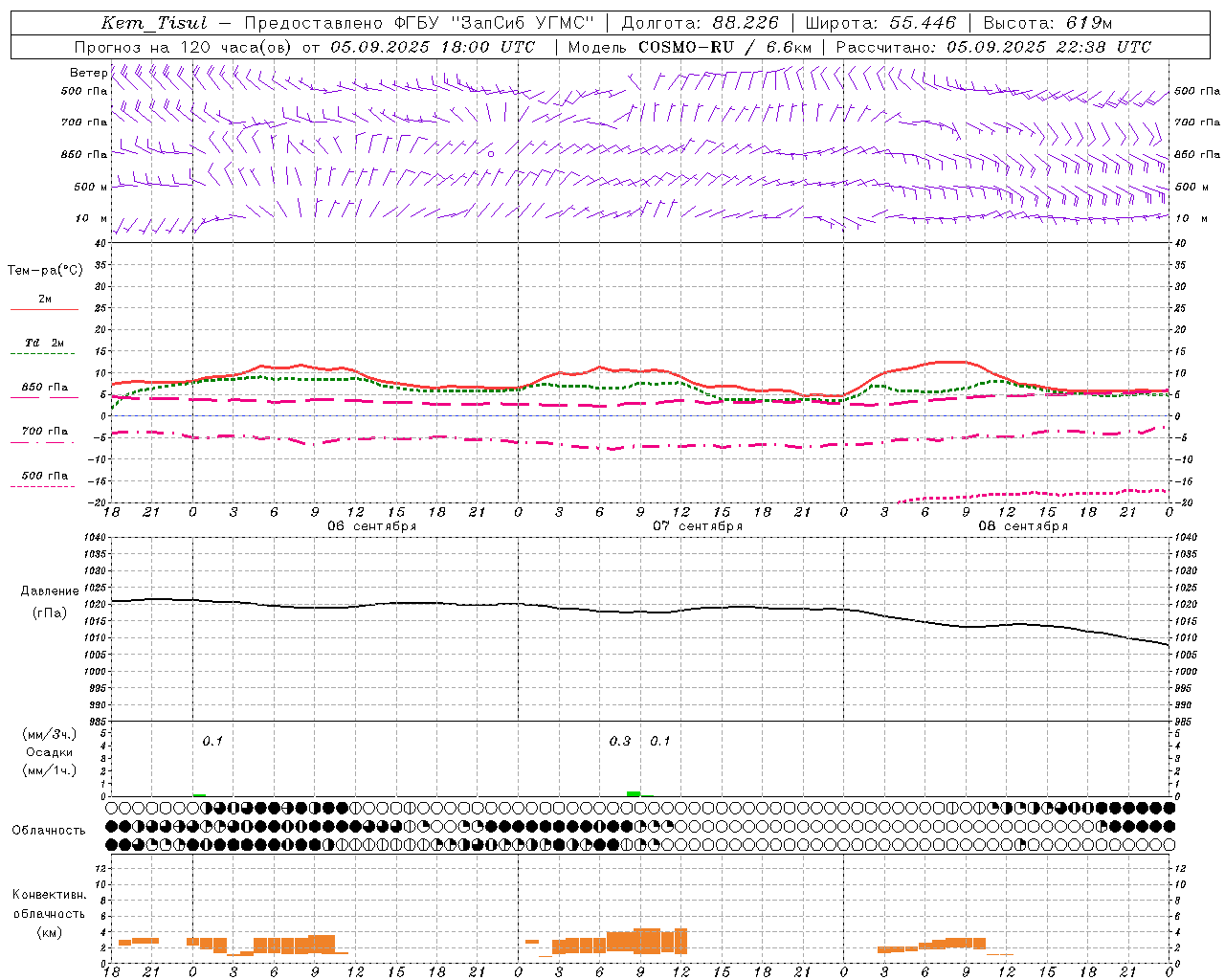Click the Td 2м dew point legend entry
1225x980 pixels.
(x=44, y=343)
